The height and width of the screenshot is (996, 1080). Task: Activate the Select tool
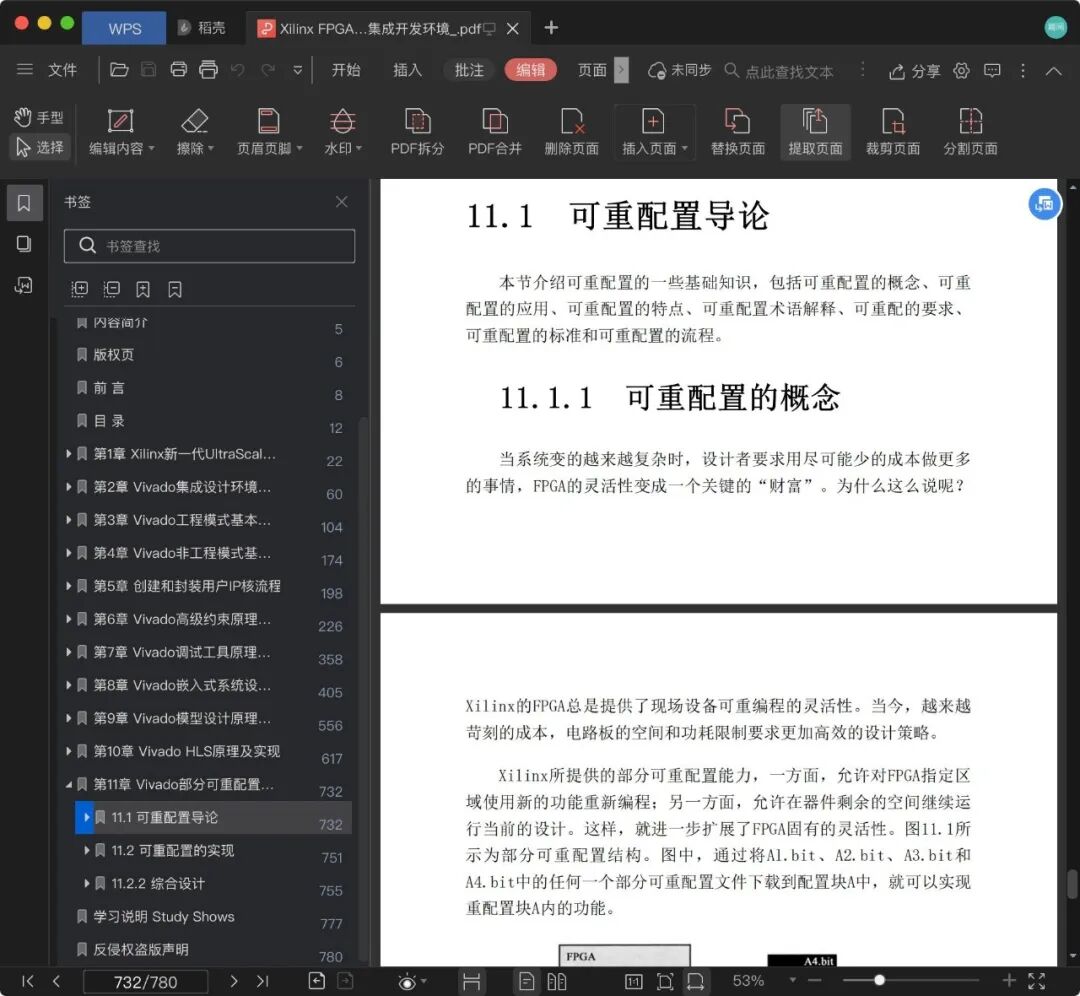click(40, 147)
